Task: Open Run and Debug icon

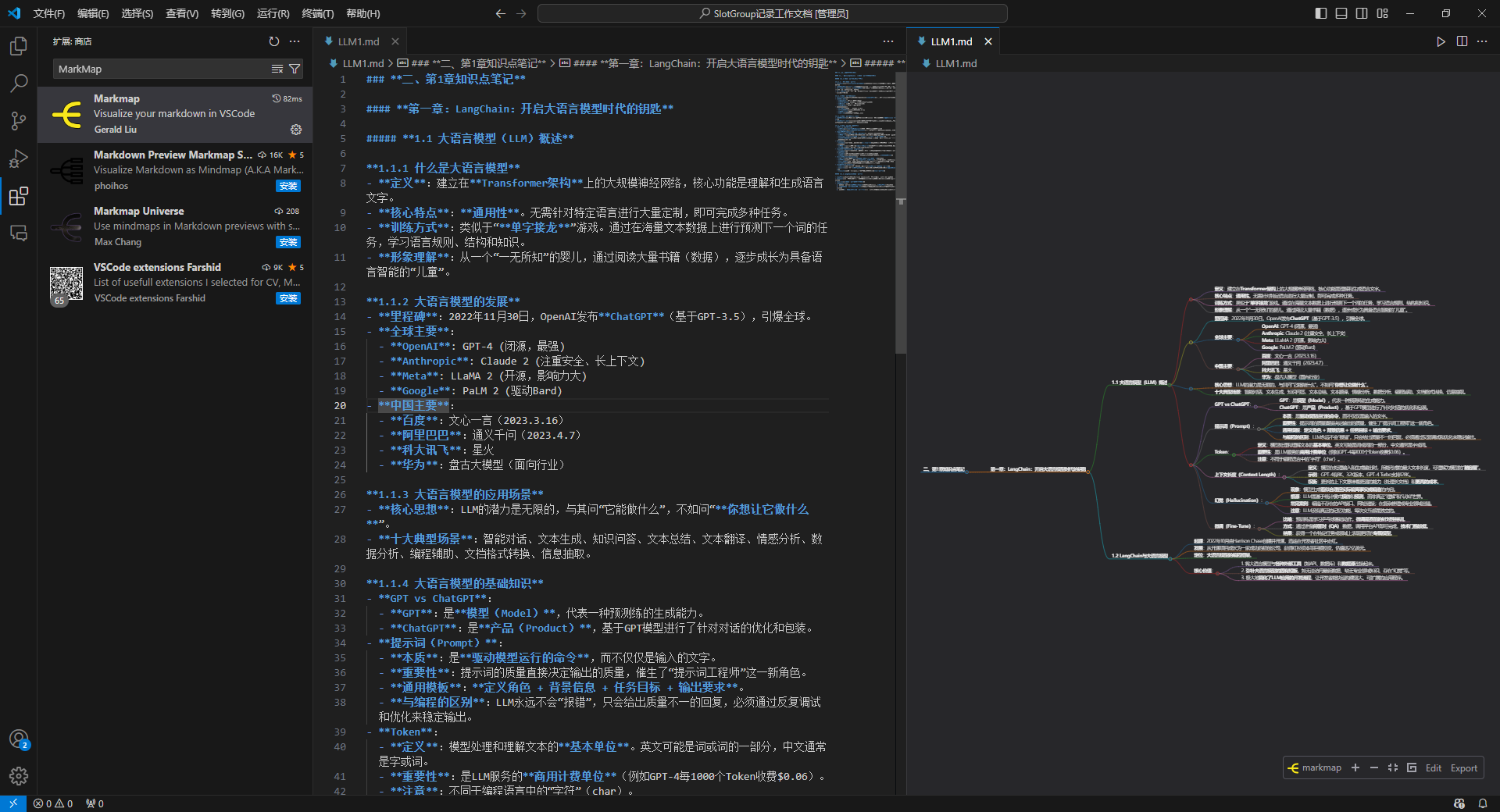Action: click(19, 158)
